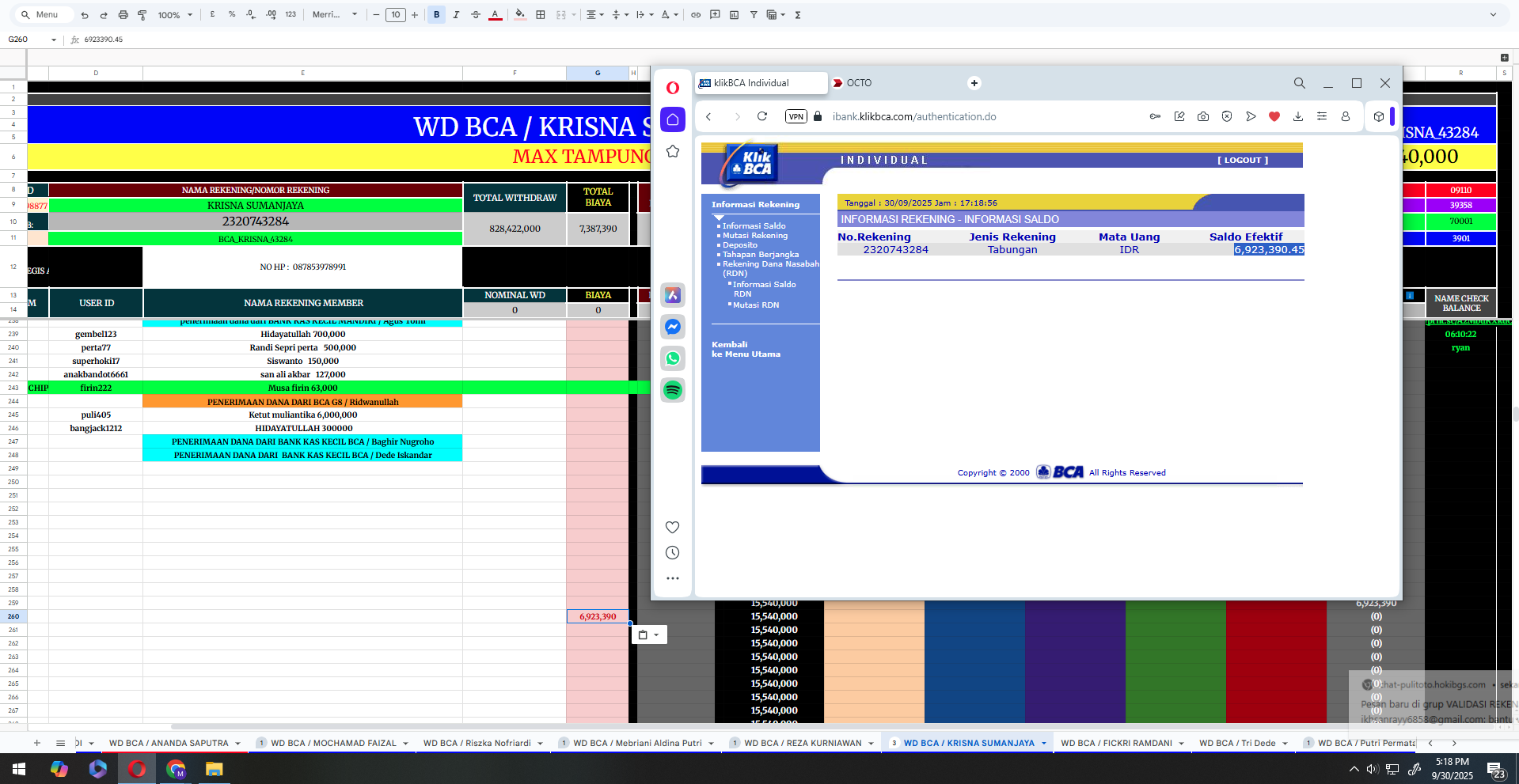Click the Redo icon in Sheets toolbar
This screenshot has width=1519, height=784.
pyautogui.click(x=104, y=15)
